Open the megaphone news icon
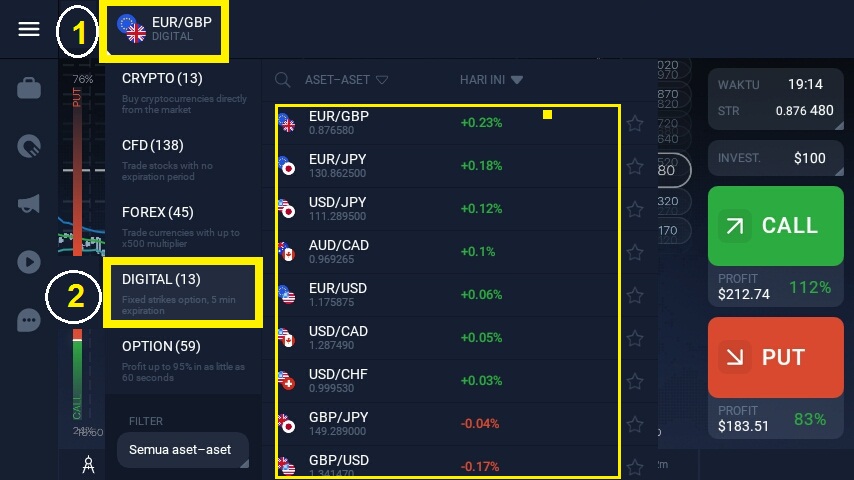The image size is (854, 480). point(29,204)
